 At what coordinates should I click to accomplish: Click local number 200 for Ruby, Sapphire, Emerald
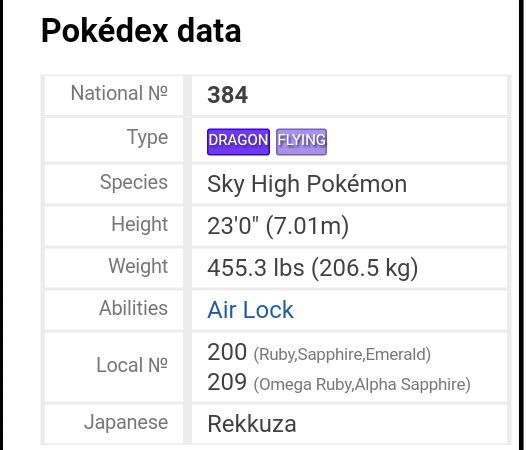click(x=227, y=352)
